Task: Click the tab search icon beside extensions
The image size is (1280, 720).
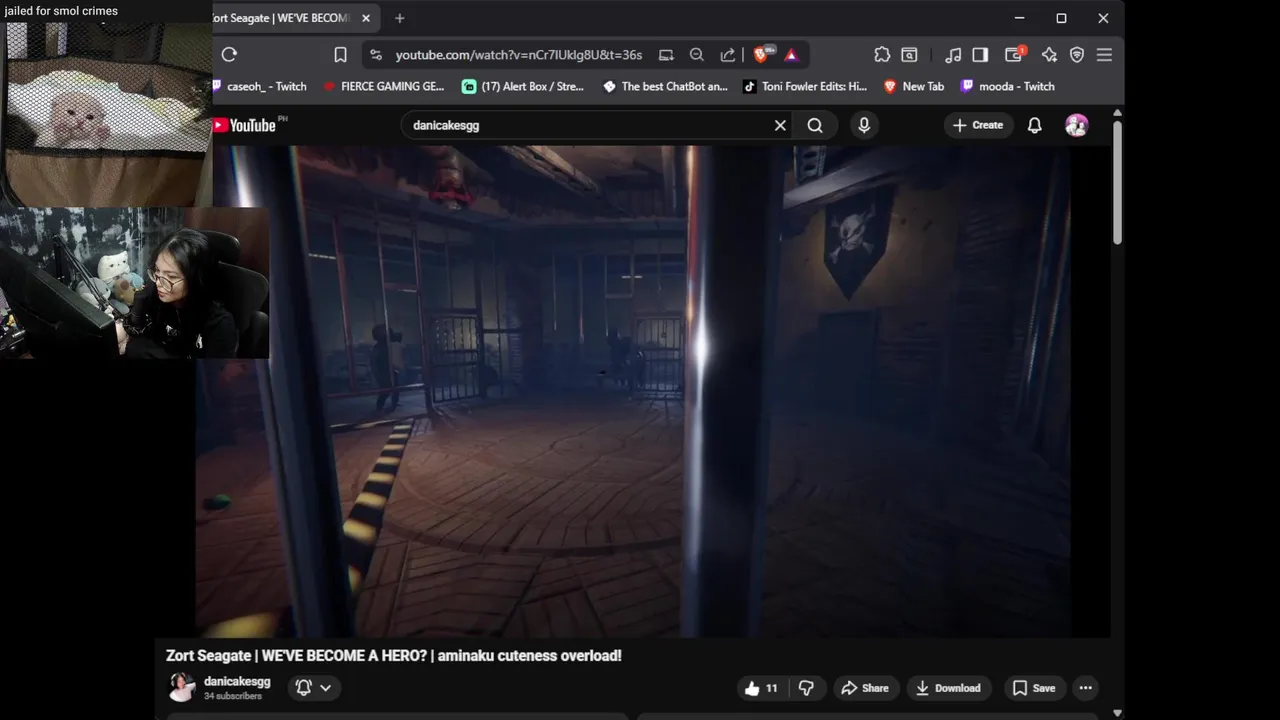Action: 909,55
